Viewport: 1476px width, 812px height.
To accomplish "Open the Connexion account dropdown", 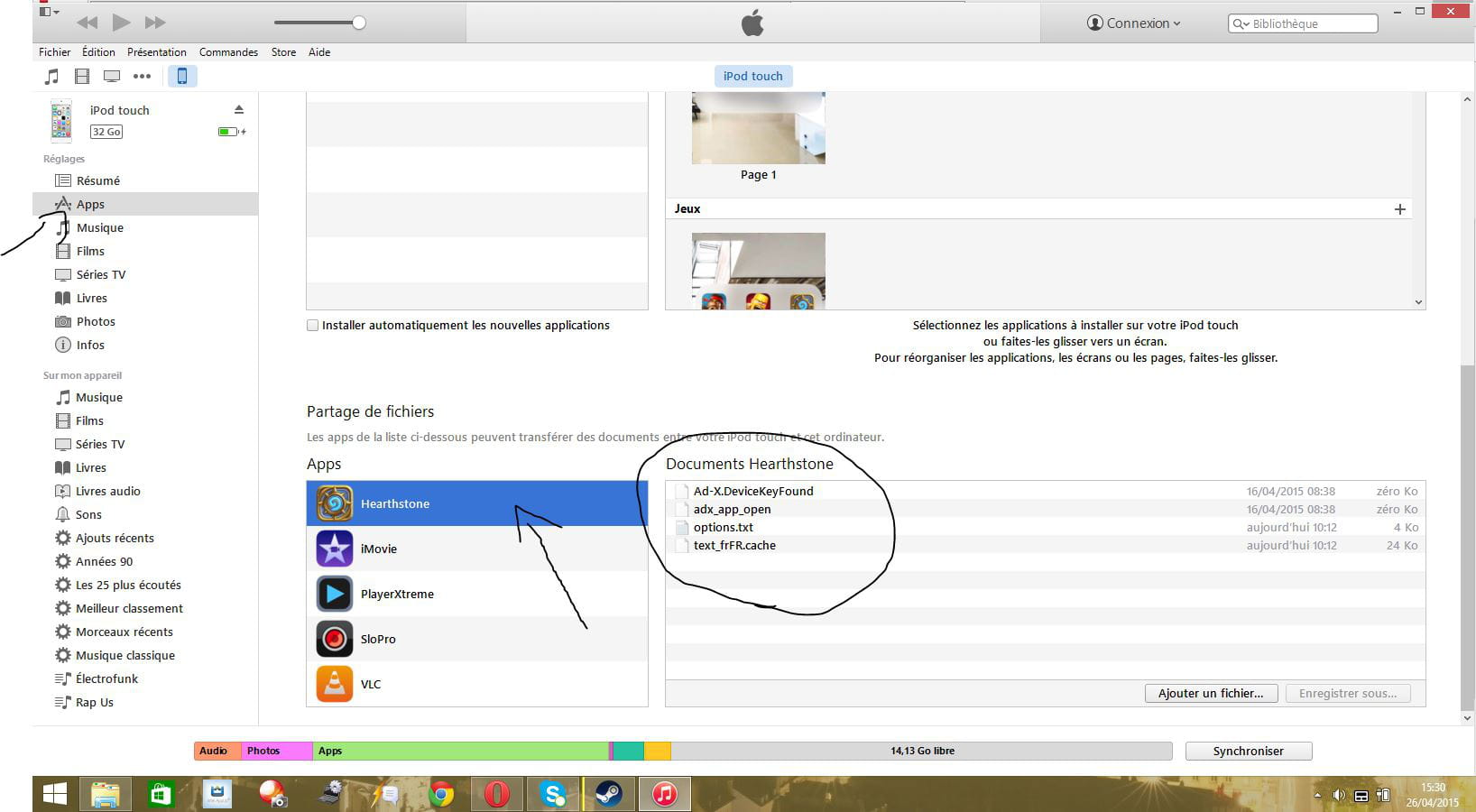I will [x=1134, y=23].
